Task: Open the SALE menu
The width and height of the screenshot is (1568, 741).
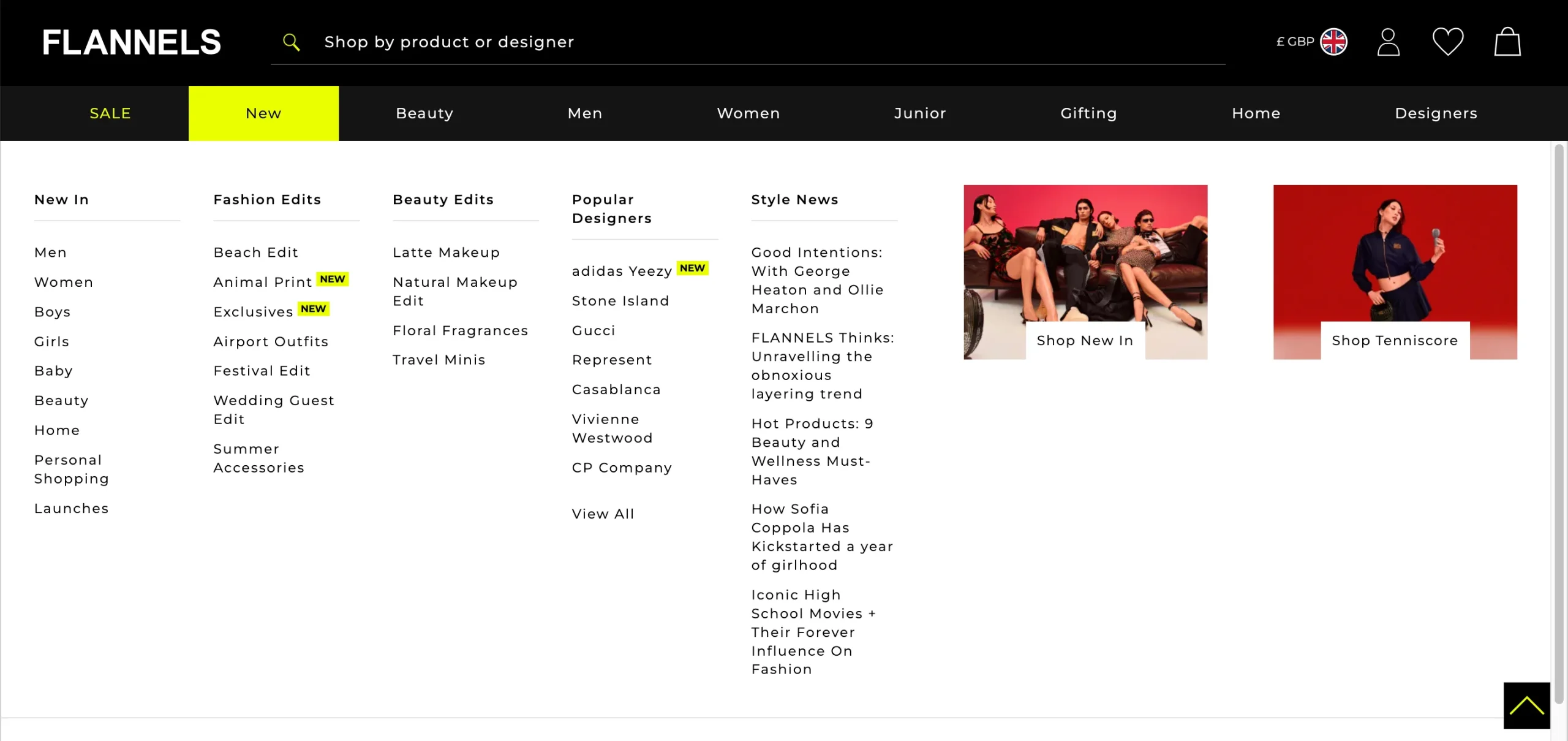Action: [x=110, y=113]
